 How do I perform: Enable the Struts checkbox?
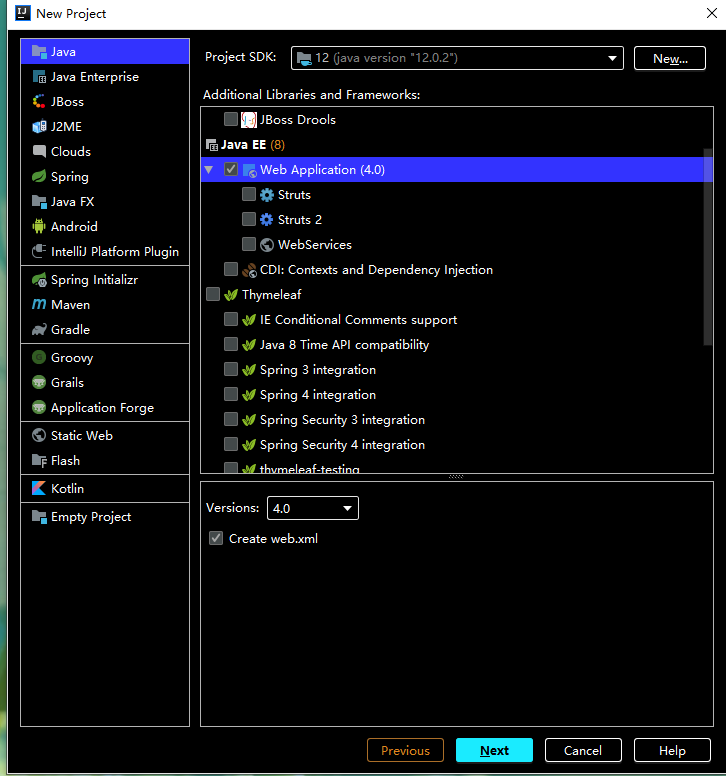click(249, 194)
